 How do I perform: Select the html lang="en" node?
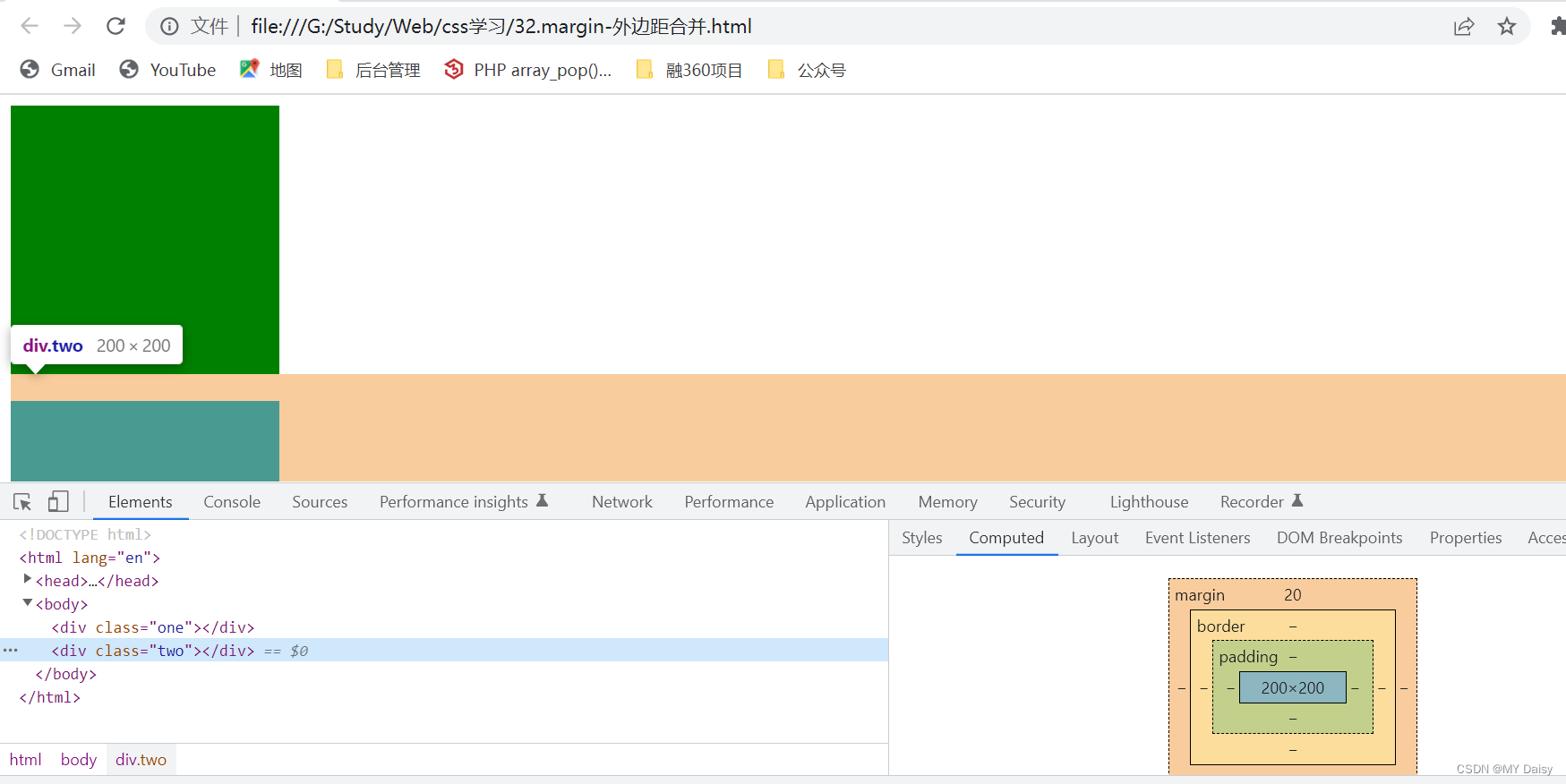pyautogui.click(x=90, y=558)
